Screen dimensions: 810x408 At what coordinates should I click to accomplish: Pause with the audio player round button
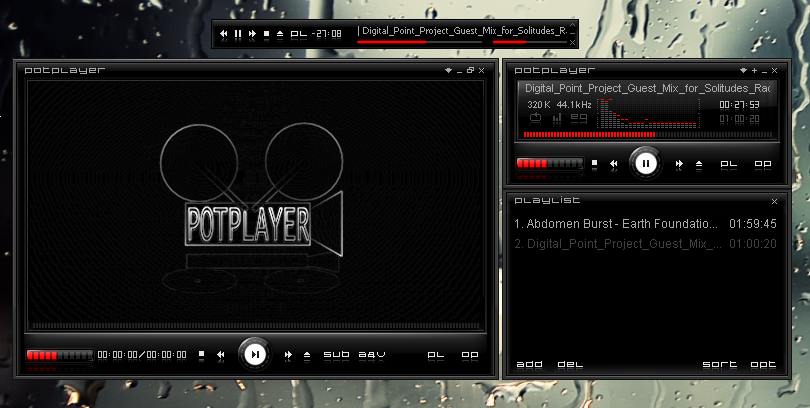tap(646, 164)
